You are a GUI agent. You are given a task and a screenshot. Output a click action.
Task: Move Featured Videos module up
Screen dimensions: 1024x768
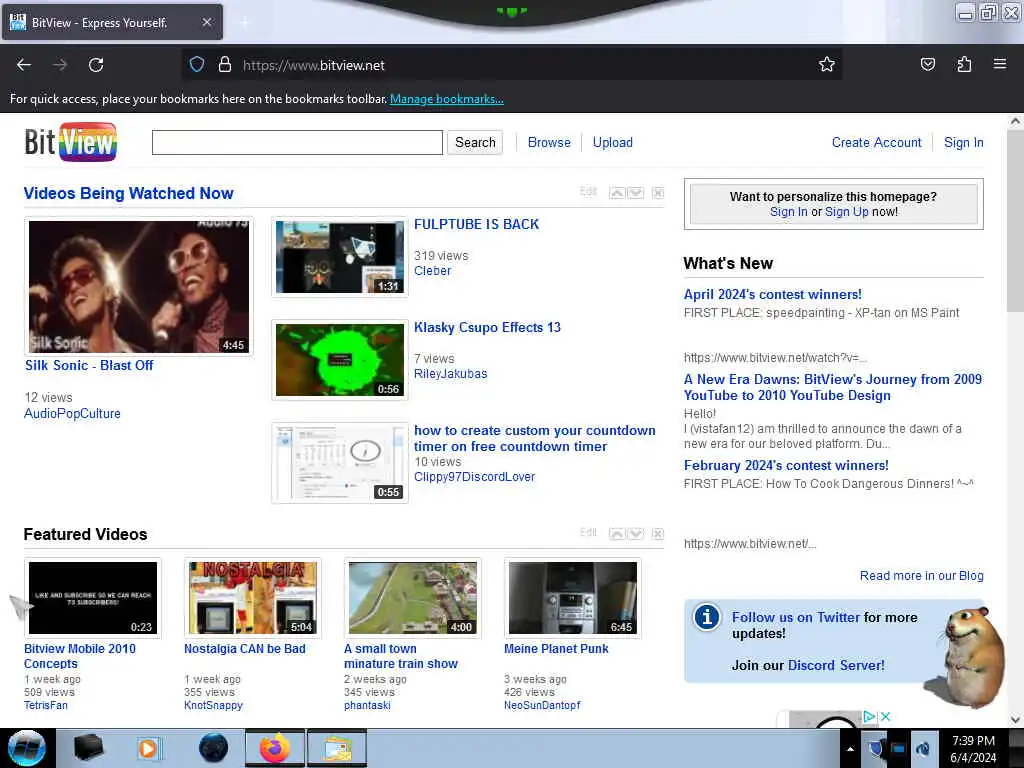coord(616,534)
